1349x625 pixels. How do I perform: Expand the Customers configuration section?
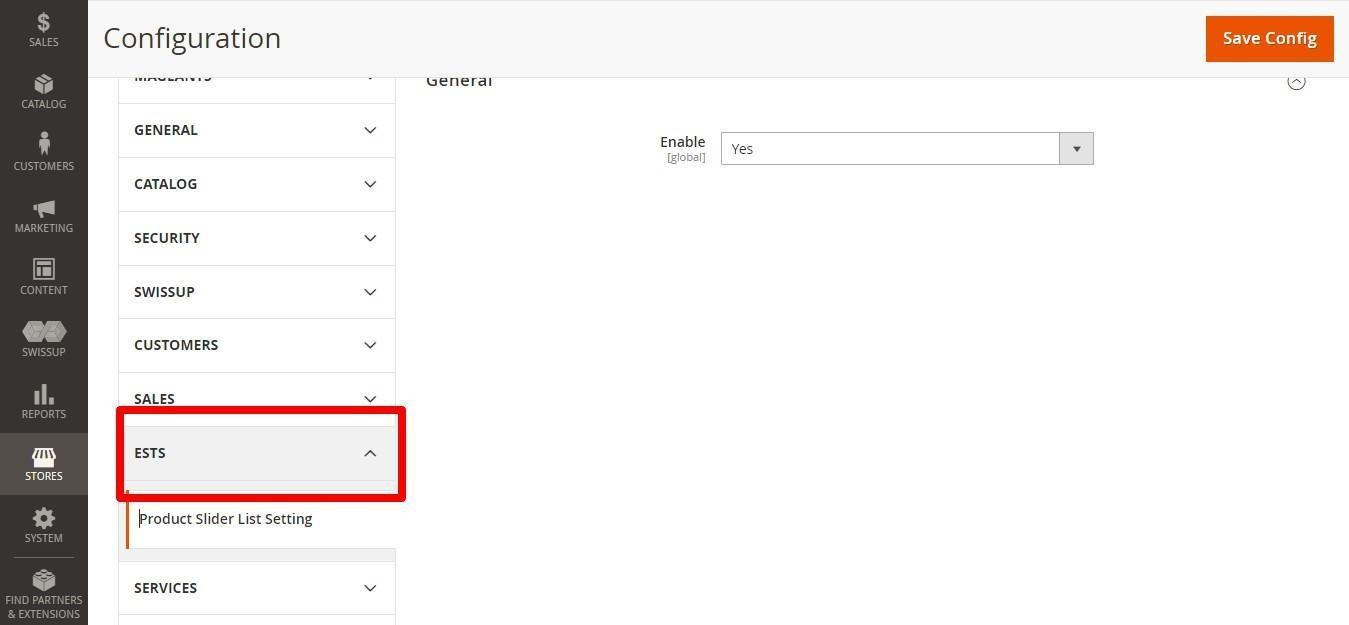coord(256,345)
